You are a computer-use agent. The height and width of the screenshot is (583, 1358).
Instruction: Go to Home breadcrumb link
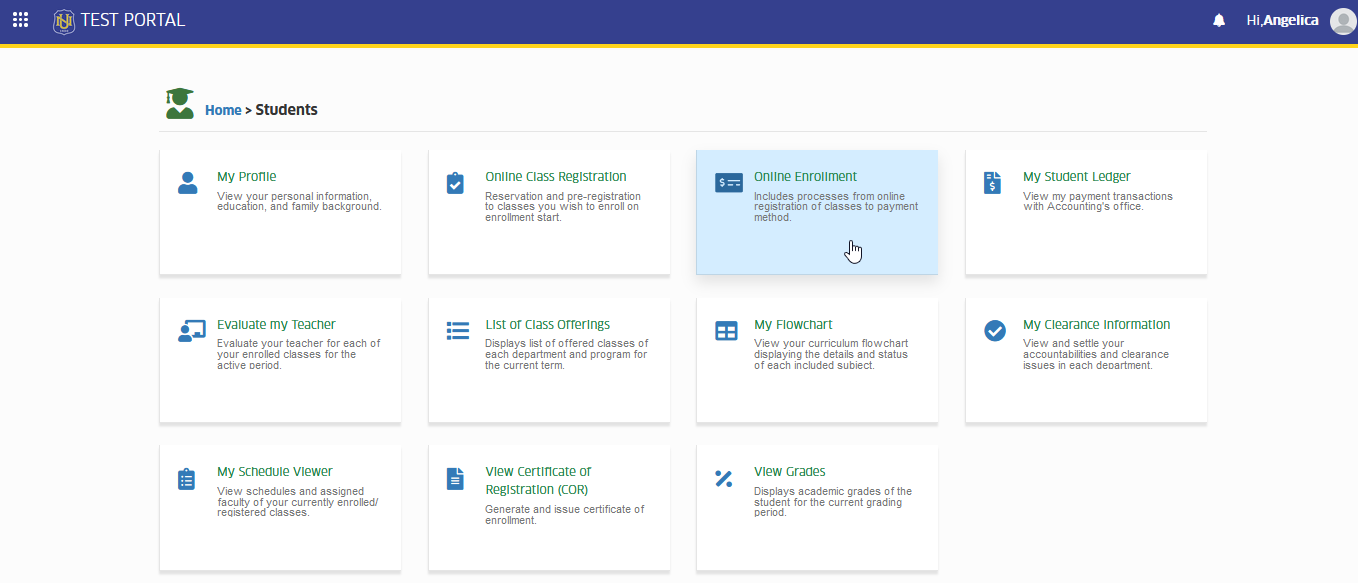(x=223, y=110)
